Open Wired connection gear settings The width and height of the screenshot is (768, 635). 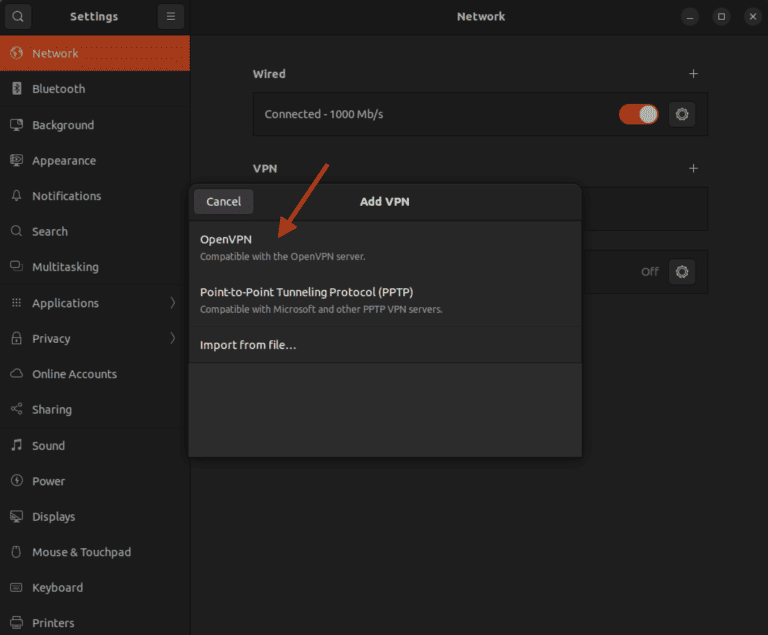point(682,114)
